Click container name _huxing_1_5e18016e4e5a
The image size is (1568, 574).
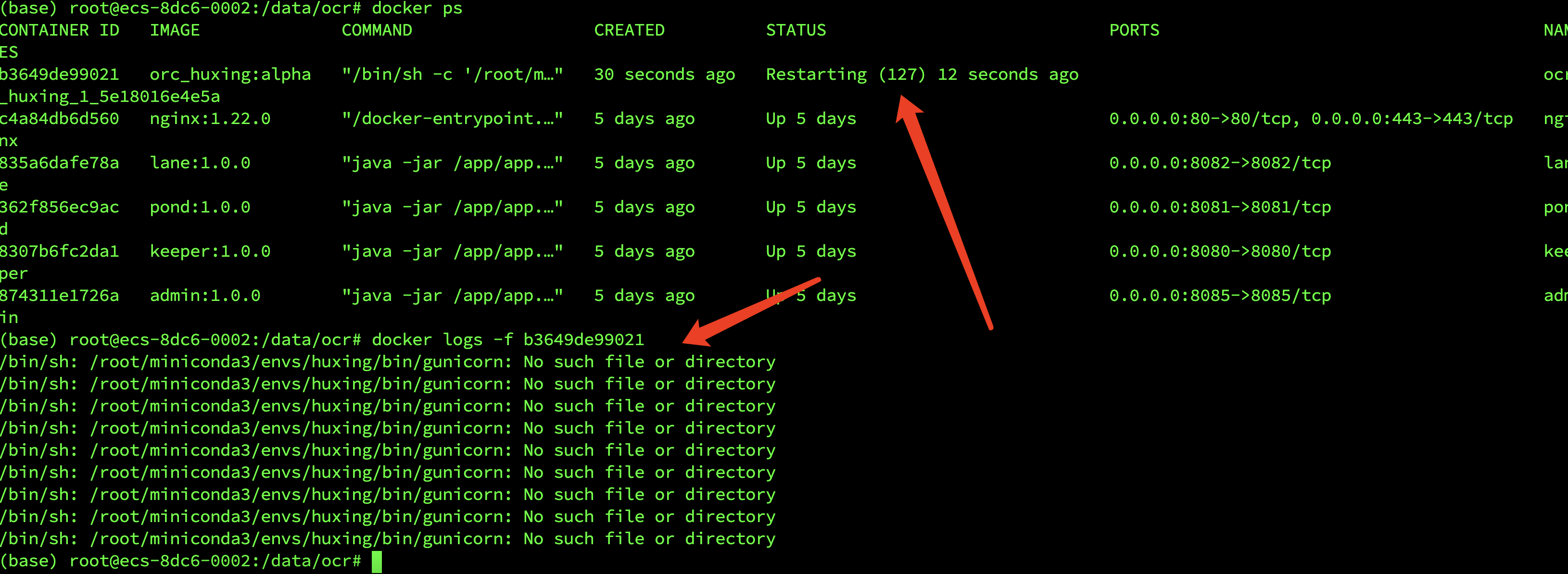pyautogui.click(x=110, y=97)
